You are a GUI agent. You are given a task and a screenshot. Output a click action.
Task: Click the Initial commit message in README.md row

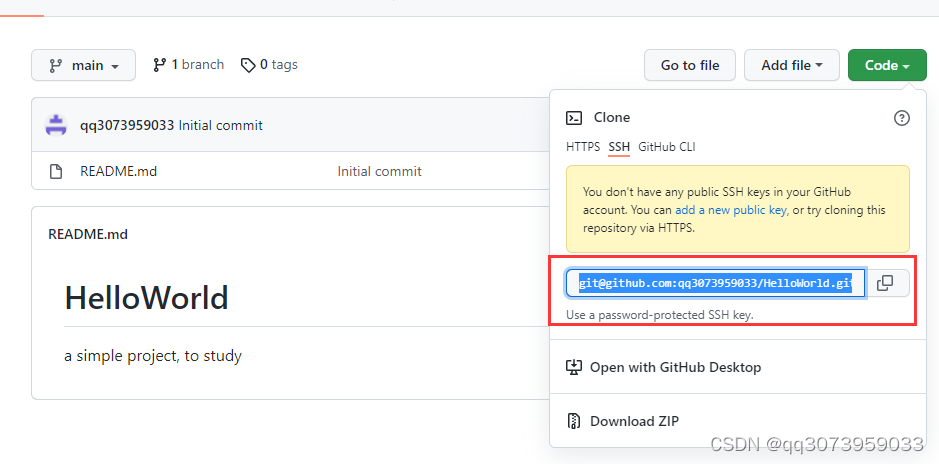(x=380, y=172)
